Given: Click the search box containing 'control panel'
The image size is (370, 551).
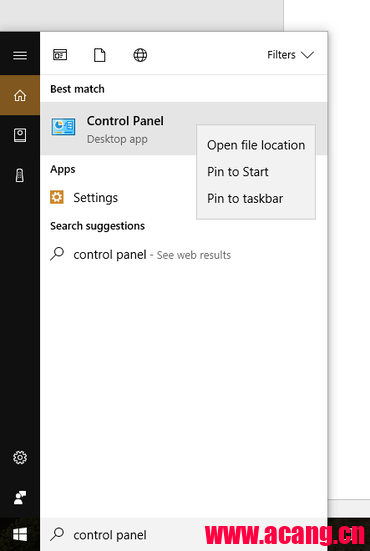Looking at the screenshot, I should tap(184, 535).
